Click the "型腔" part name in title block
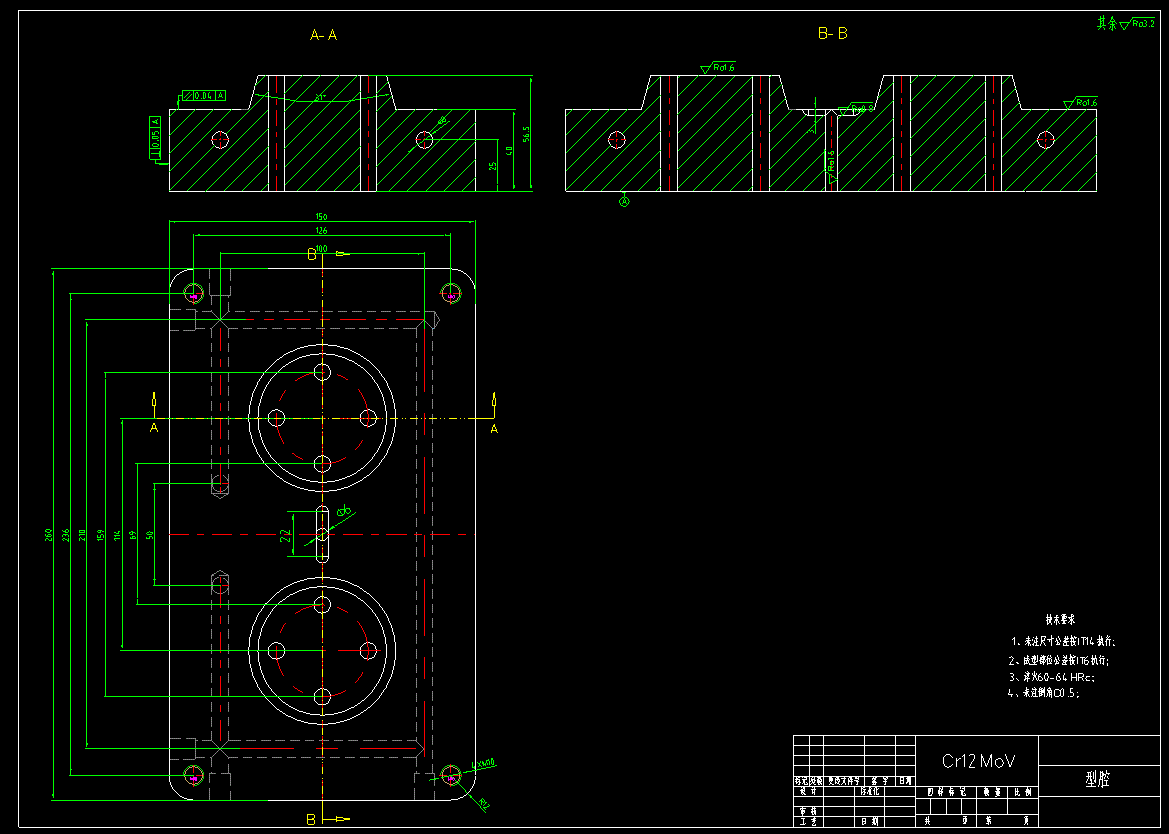Image resolution: width=1169 pixels, height=834 pixels. [x=1100, y=780]
